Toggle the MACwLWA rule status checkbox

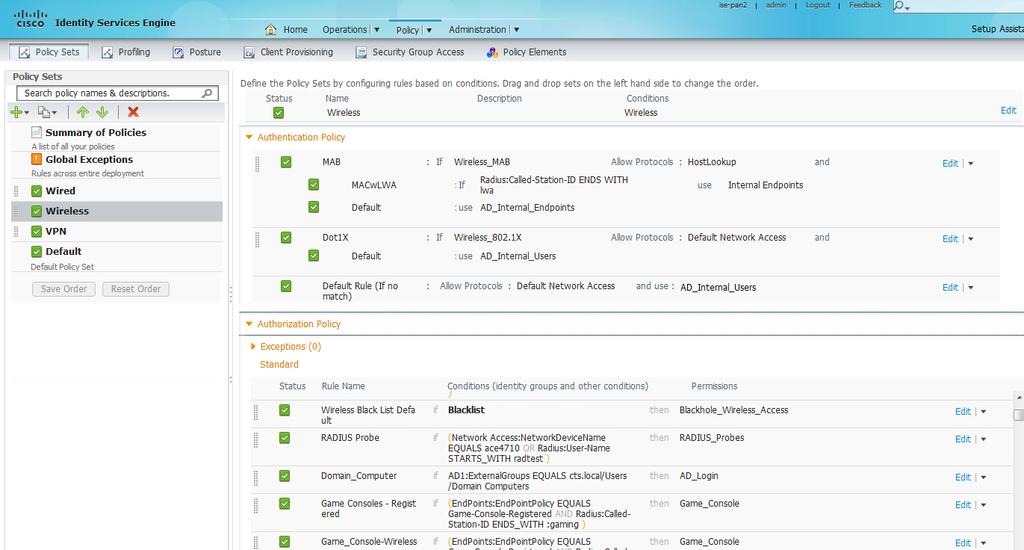coord(313,185)
